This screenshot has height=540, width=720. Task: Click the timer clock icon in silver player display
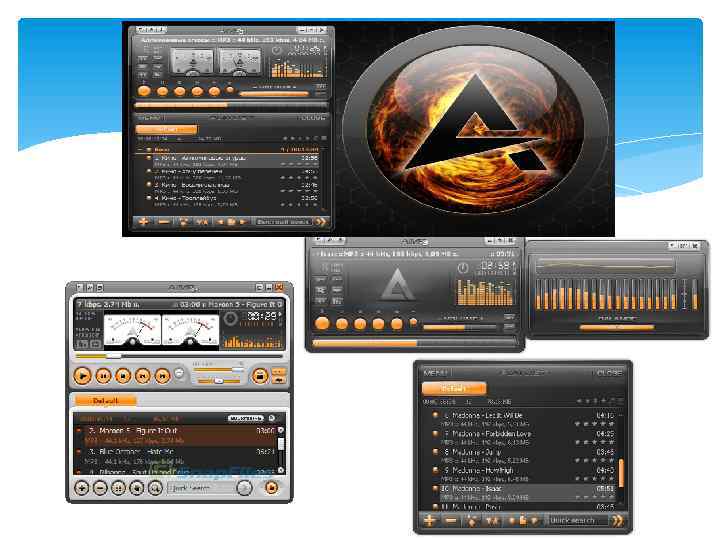click(230, 318)
